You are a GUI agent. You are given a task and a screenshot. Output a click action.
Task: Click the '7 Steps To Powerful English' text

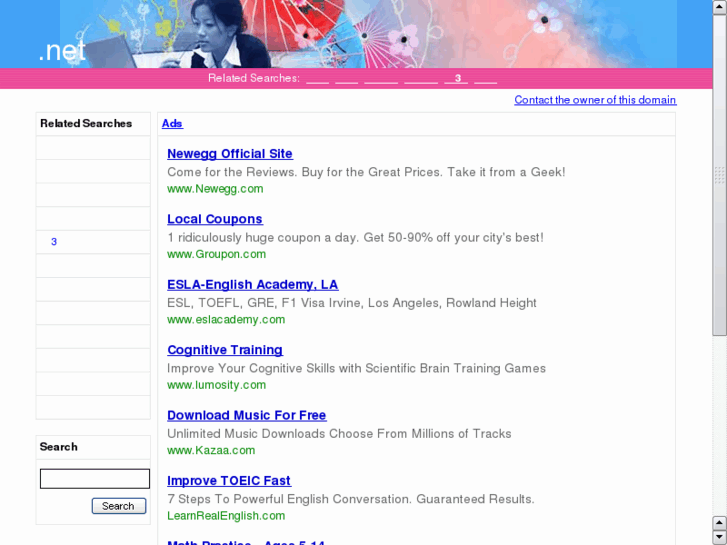[x=351, y=499]
